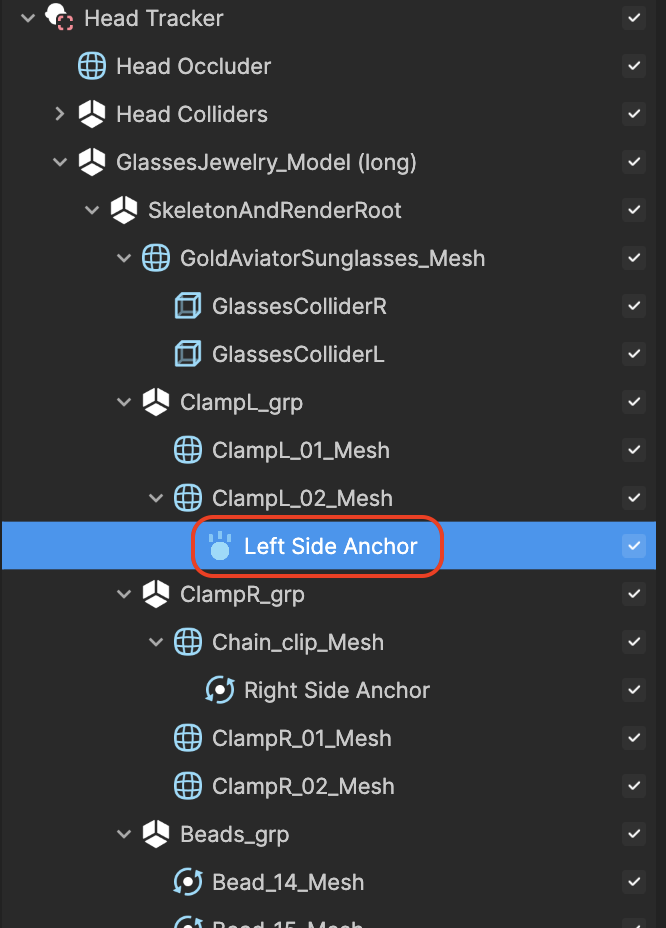Viewport: 666px width, 928px height.
Task: Click the Head Tracker icon
Action: click(x=60, y=17)
